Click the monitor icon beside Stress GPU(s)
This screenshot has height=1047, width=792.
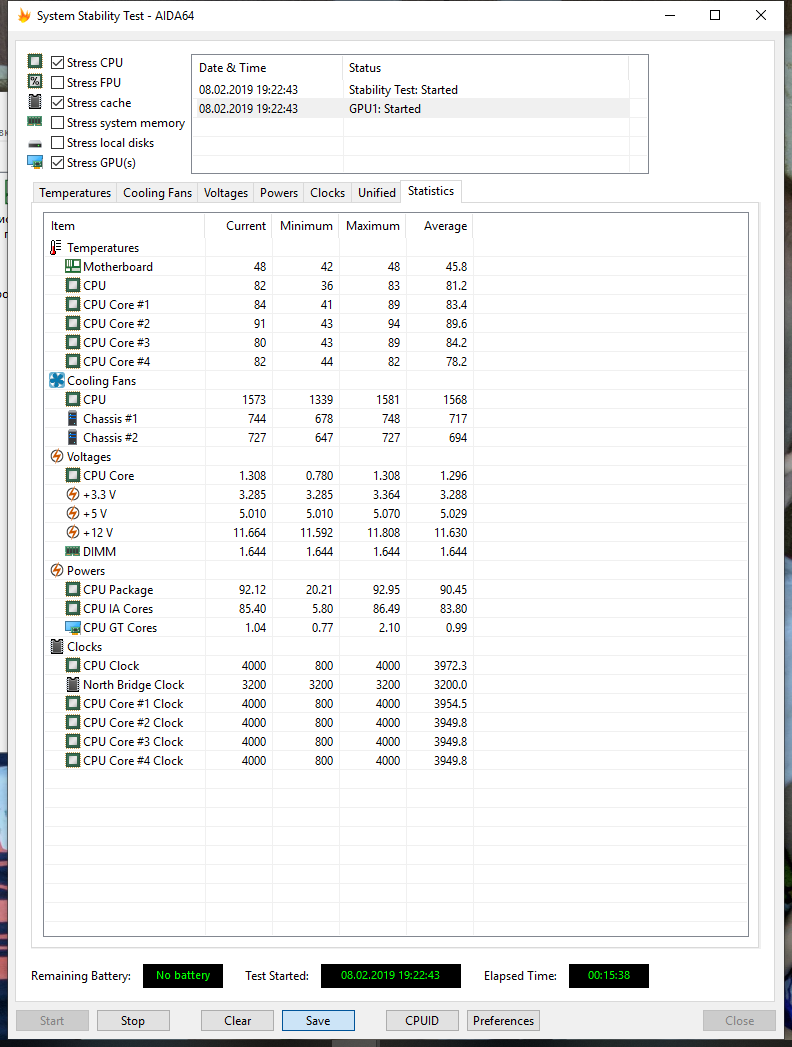(x=35, y=162)
